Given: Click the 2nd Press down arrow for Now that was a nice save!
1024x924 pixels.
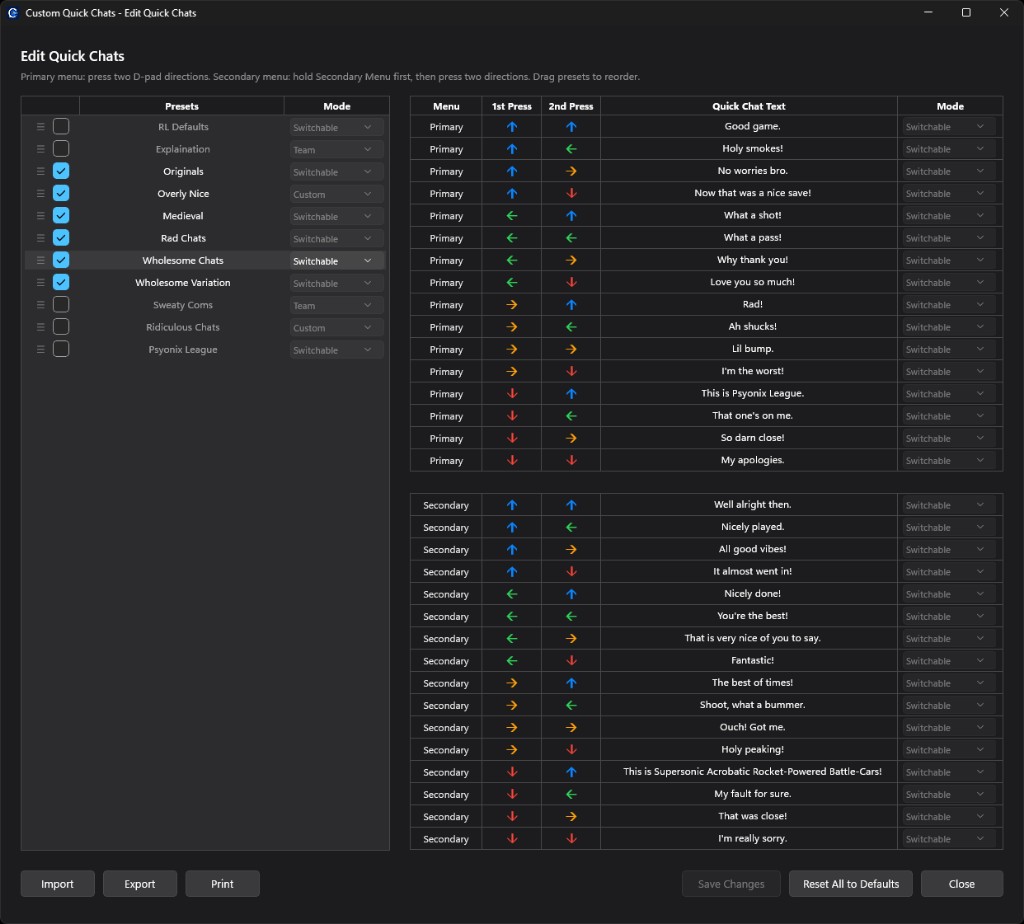Looking at the screenshot, I should click(x=571, y=193).
